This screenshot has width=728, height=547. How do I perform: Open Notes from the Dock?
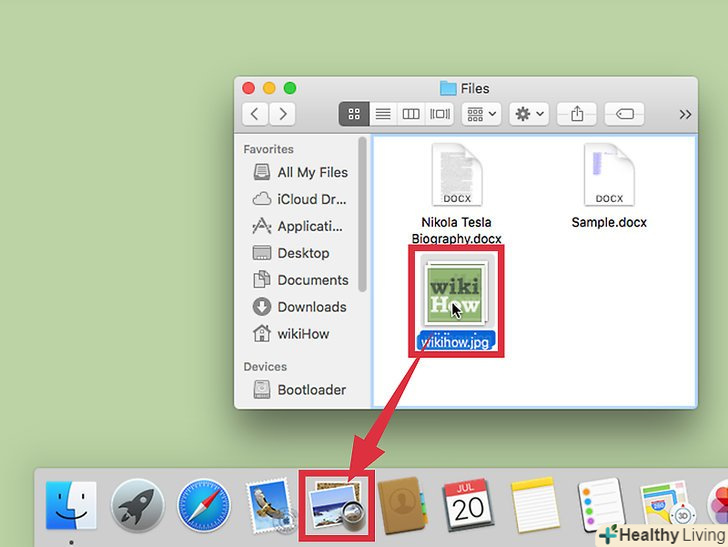tap(535, 505)
